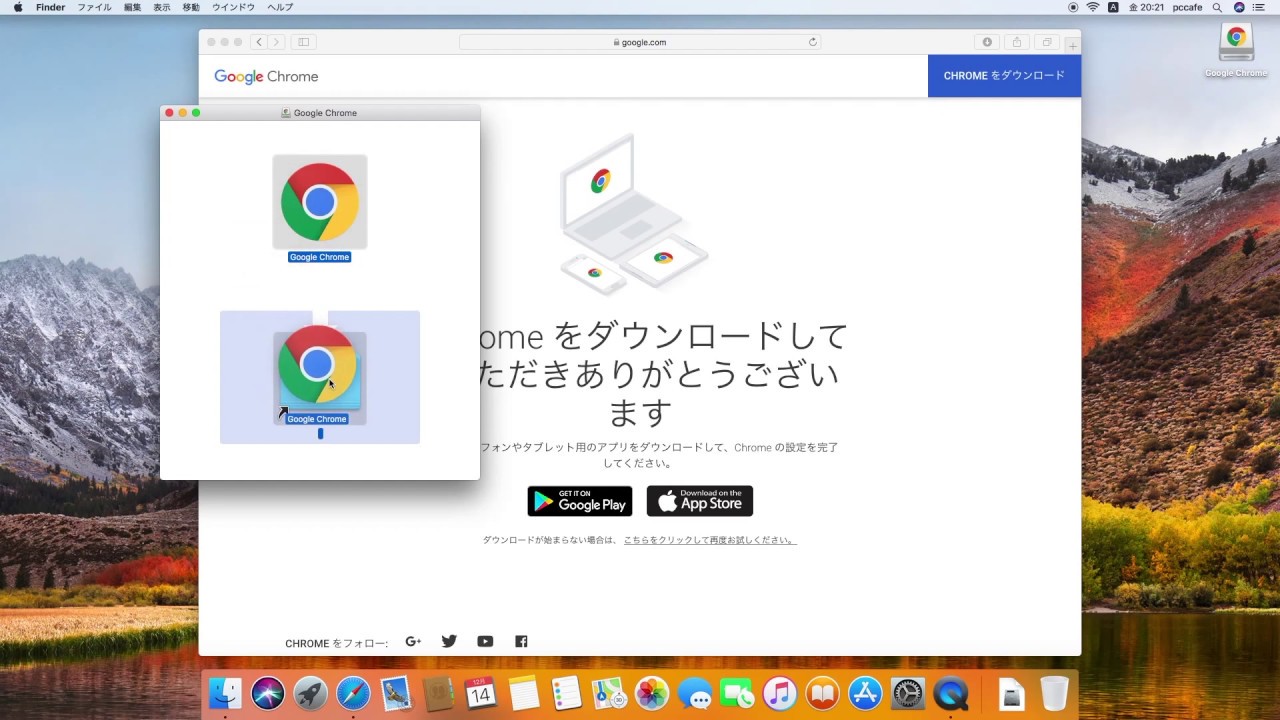1280x720 pixels.
Task: Click the Google Chrome logo in page header
Action: pyautogui.click(x=266, y=77)
